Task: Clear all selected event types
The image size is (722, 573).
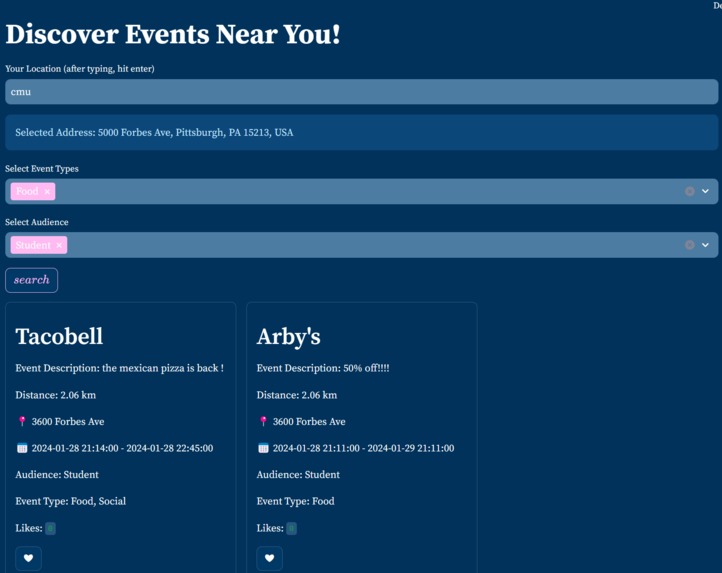Action: [689, 191]
